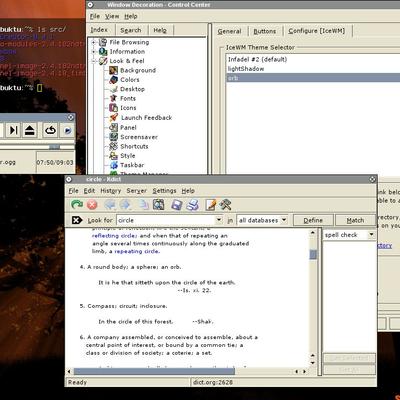Click the red stop icon in Kdict toolbar

coord(92,205)
